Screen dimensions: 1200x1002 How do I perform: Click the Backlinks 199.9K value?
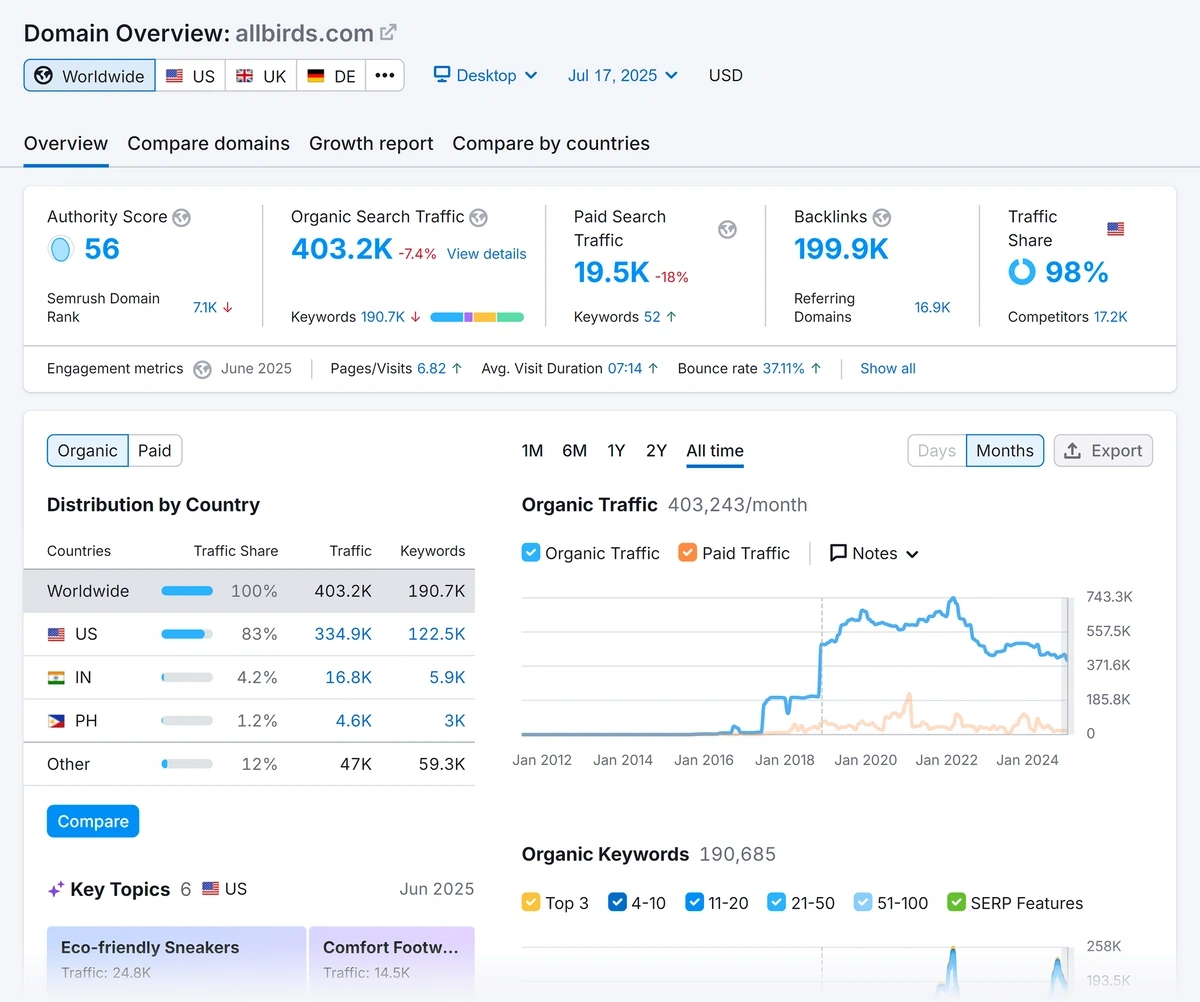(841, 249)
